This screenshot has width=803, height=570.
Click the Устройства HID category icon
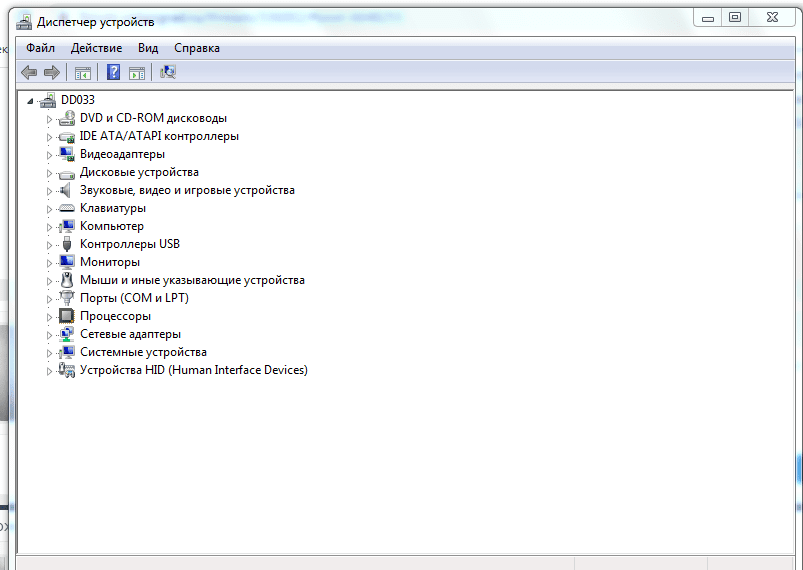[x=67, y=370]
